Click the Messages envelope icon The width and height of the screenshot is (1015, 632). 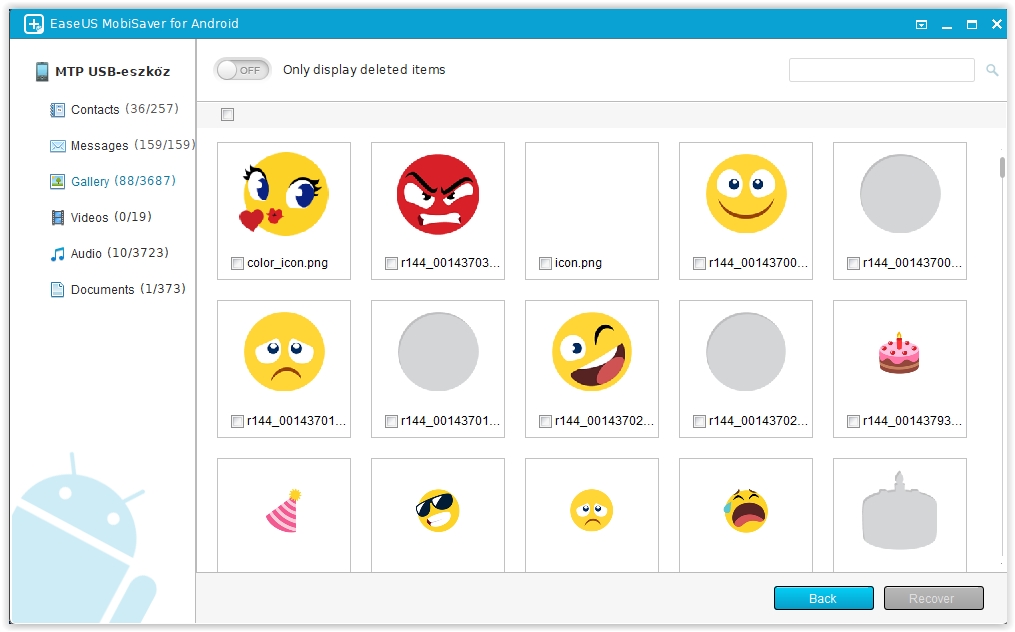pos(58,146)
